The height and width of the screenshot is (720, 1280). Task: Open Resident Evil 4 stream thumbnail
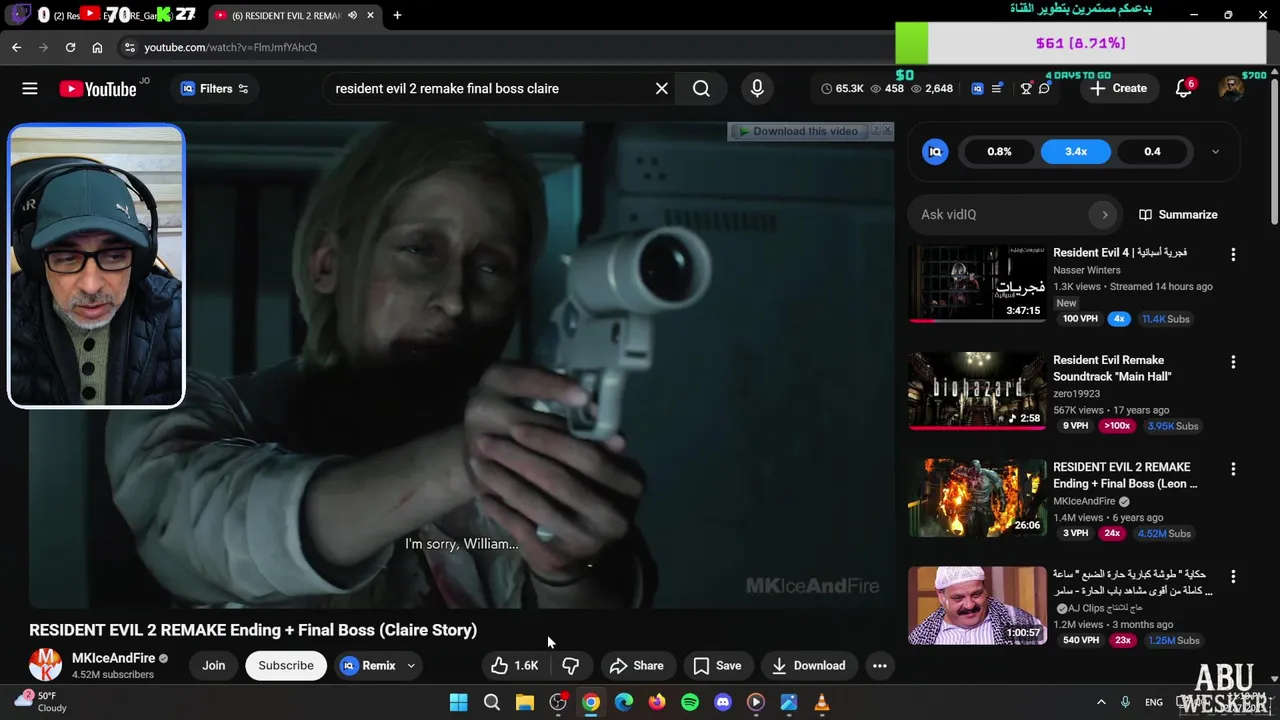[977, 284]
